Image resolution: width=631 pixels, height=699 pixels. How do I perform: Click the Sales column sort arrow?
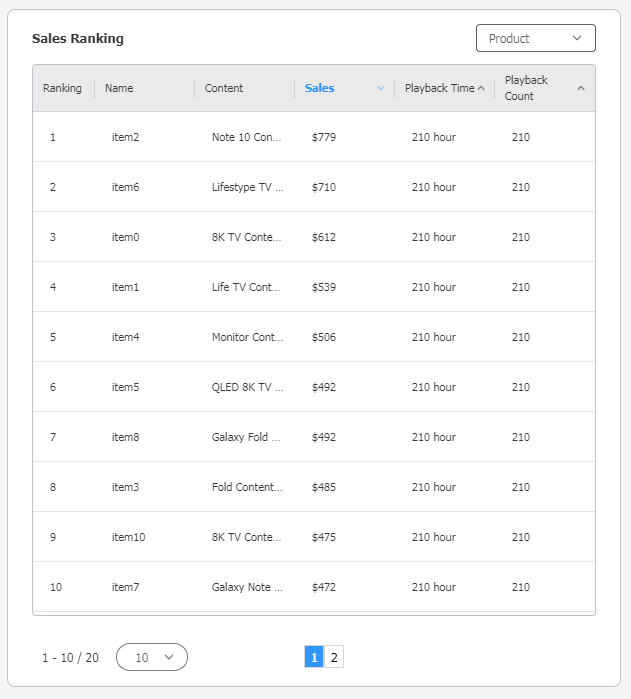[381, 88]
